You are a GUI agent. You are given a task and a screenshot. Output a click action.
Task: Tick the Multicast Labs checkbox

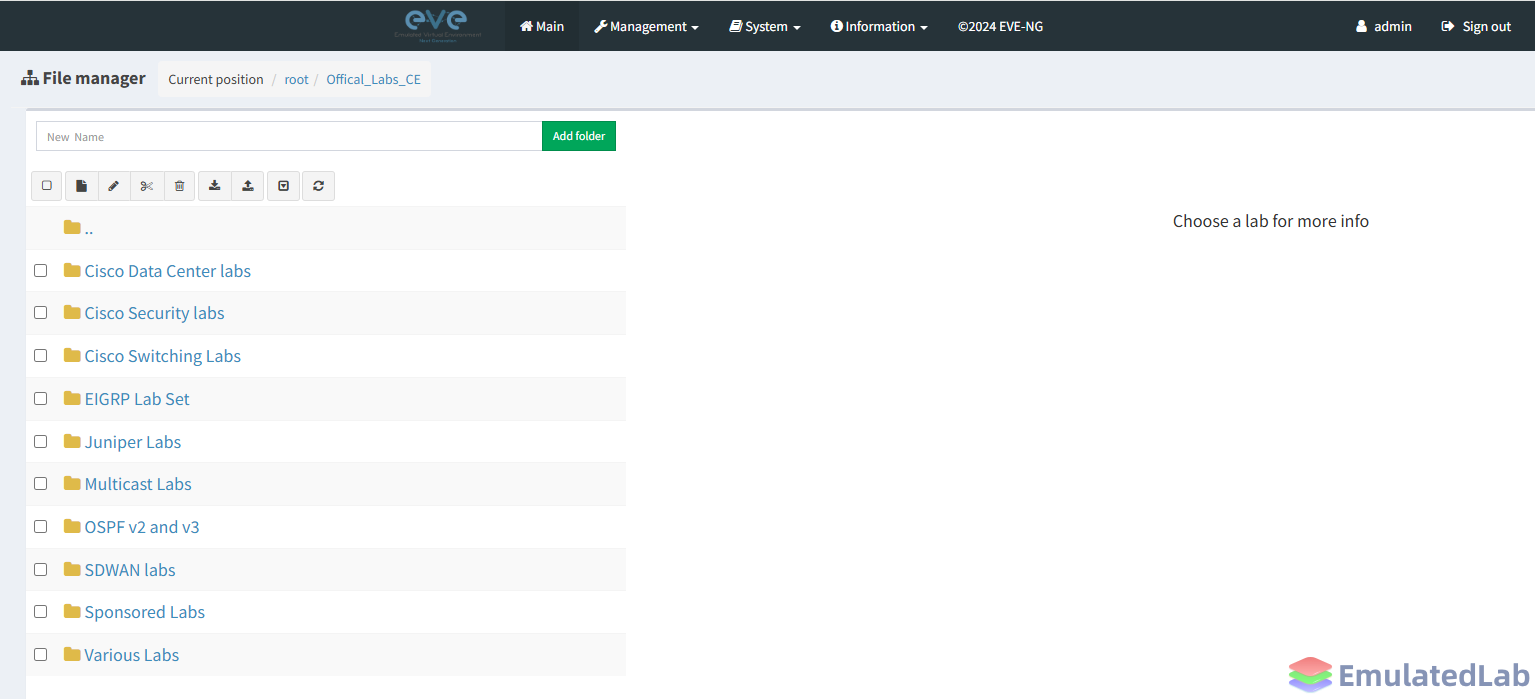41,483
